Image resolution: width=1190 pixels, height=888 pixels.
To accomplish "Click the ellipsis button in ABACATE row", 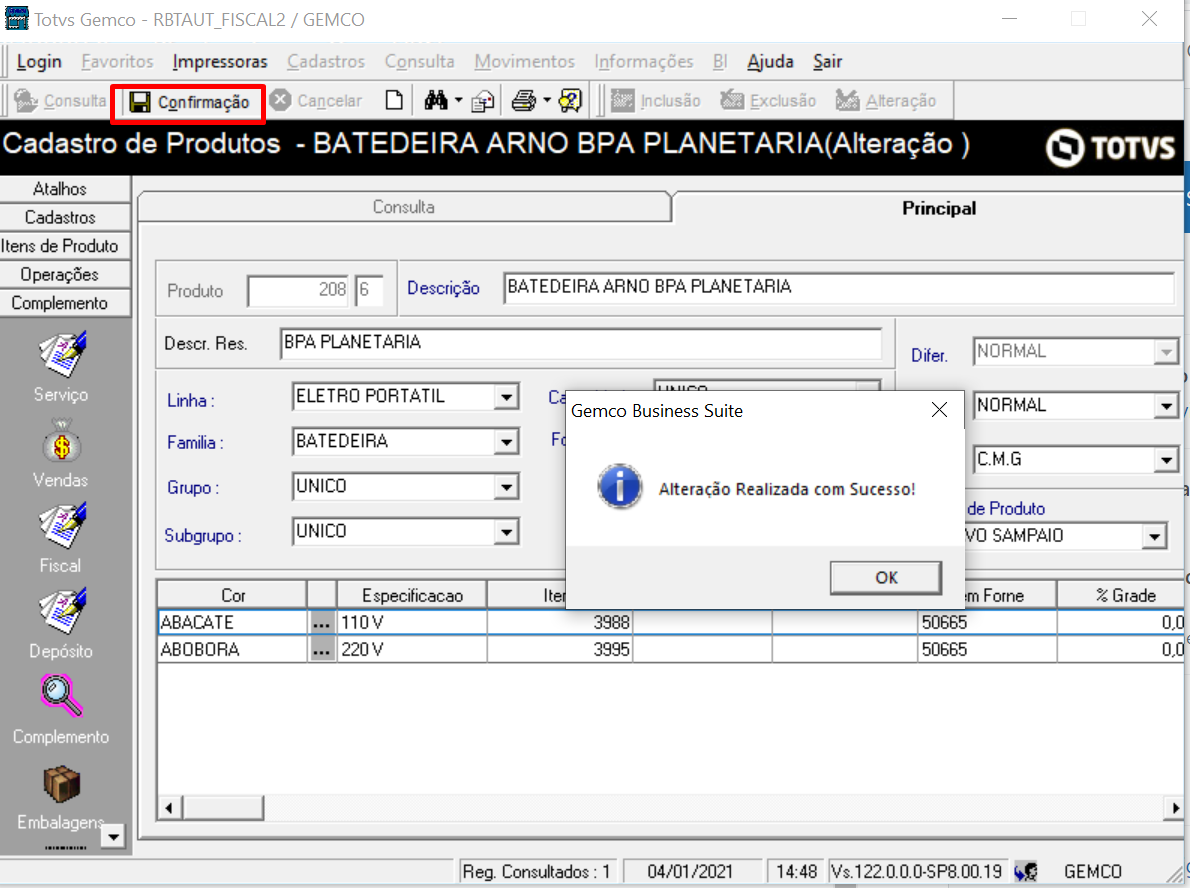I will (322, 623).
